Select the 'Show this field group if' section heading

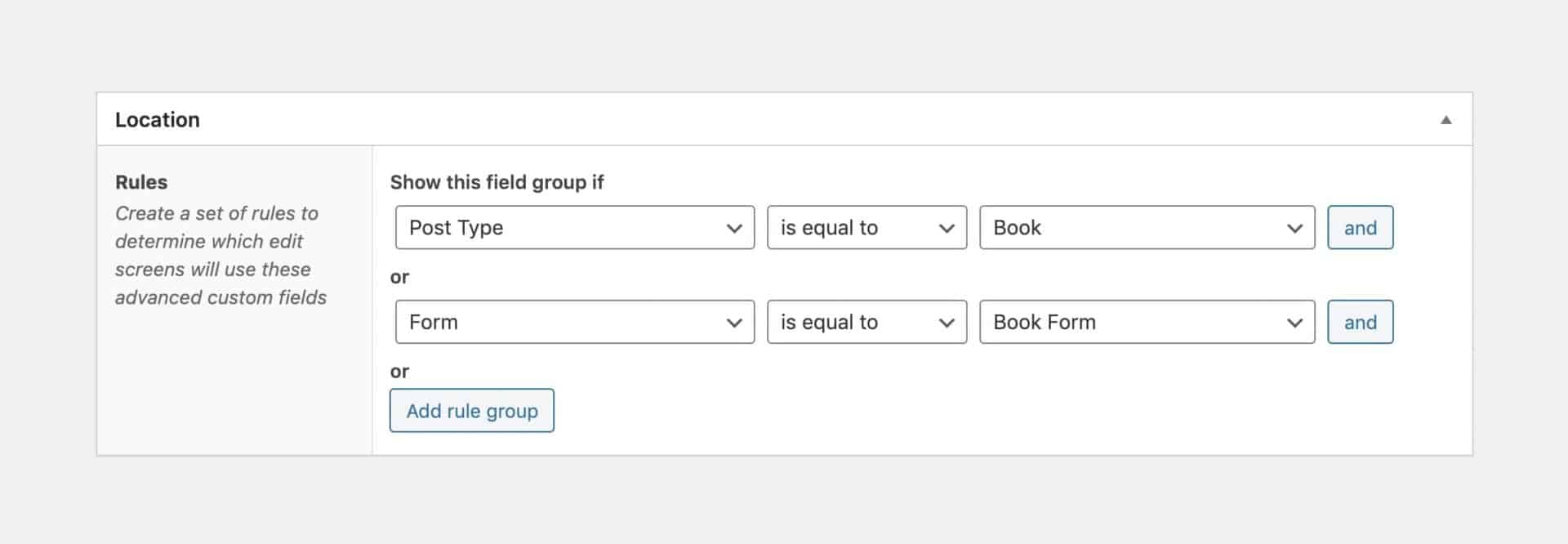coord(497,182)
